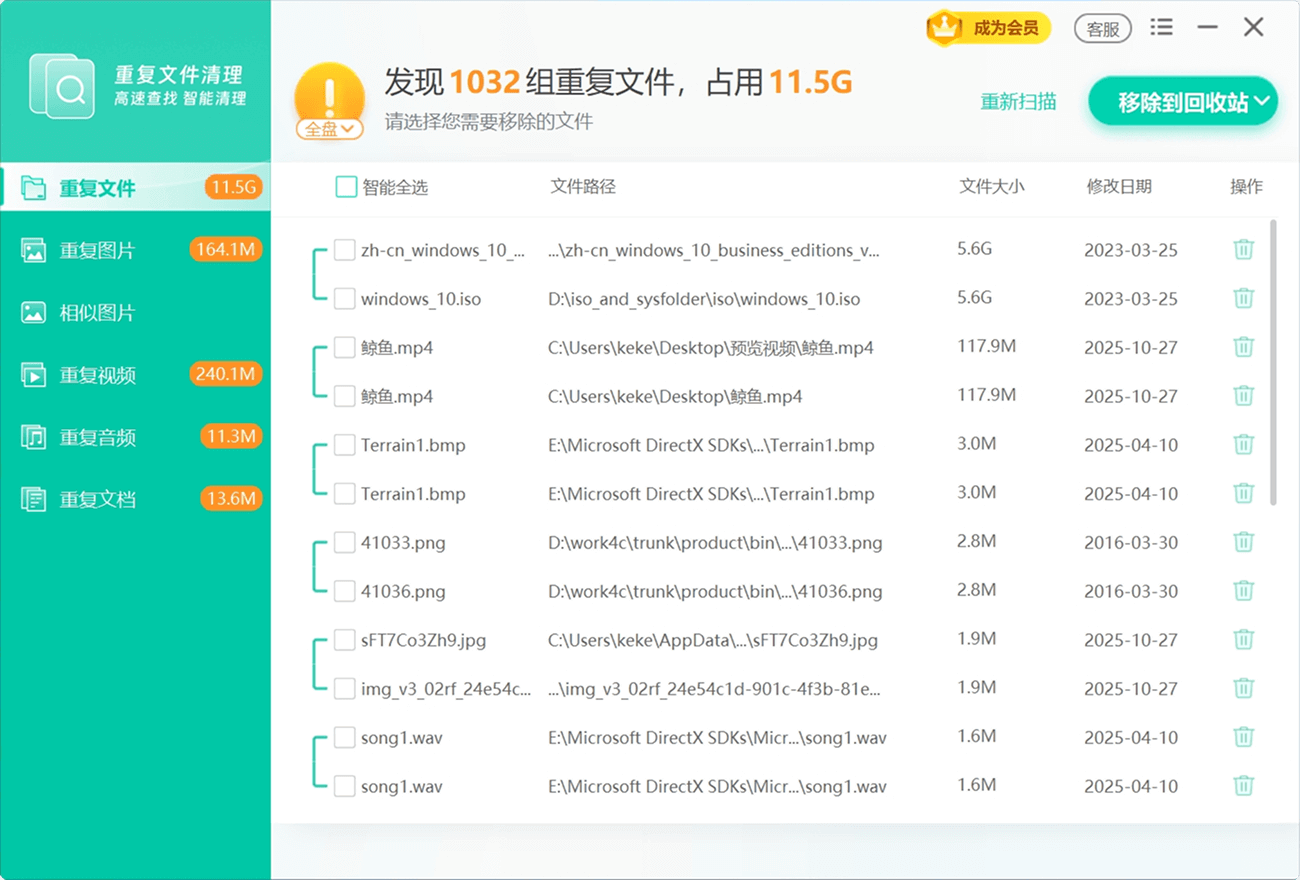Click the 重复音频 music icon
Screen dimensions: 1300x880
pyautogui.click(x=34, y=438)
